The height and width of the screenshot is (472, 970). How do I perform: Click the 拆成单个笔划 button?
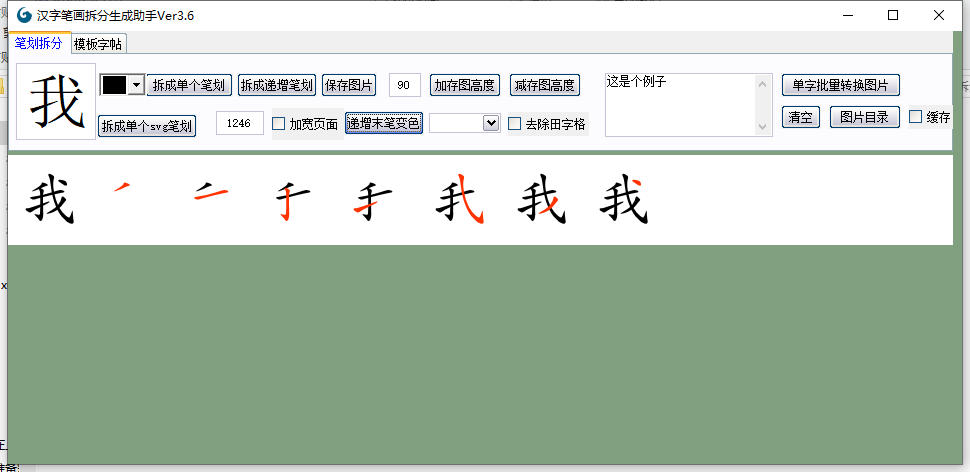[190, 85]
